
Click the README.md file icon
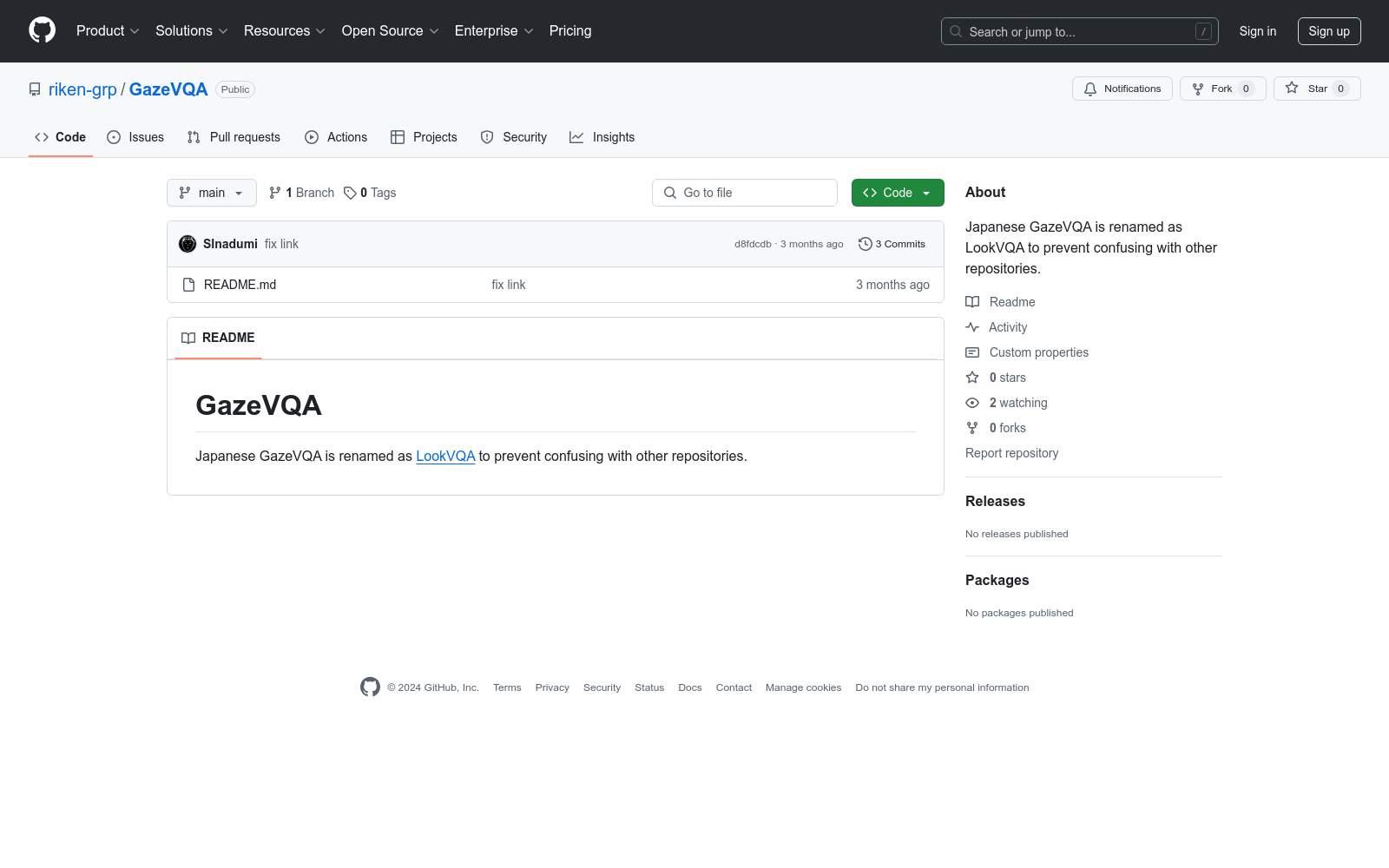tap(188, 285)
